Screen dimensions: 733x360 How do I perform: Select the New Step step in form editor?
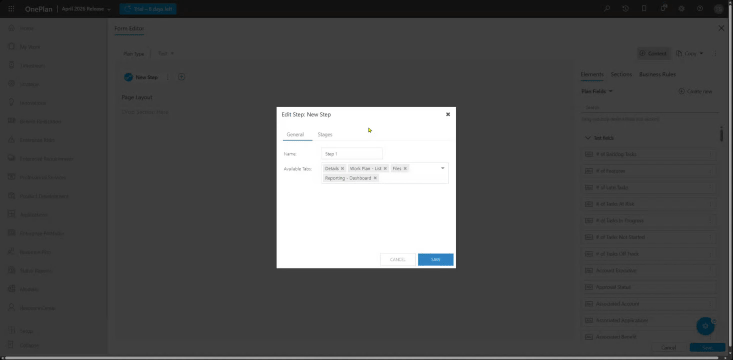142,77
